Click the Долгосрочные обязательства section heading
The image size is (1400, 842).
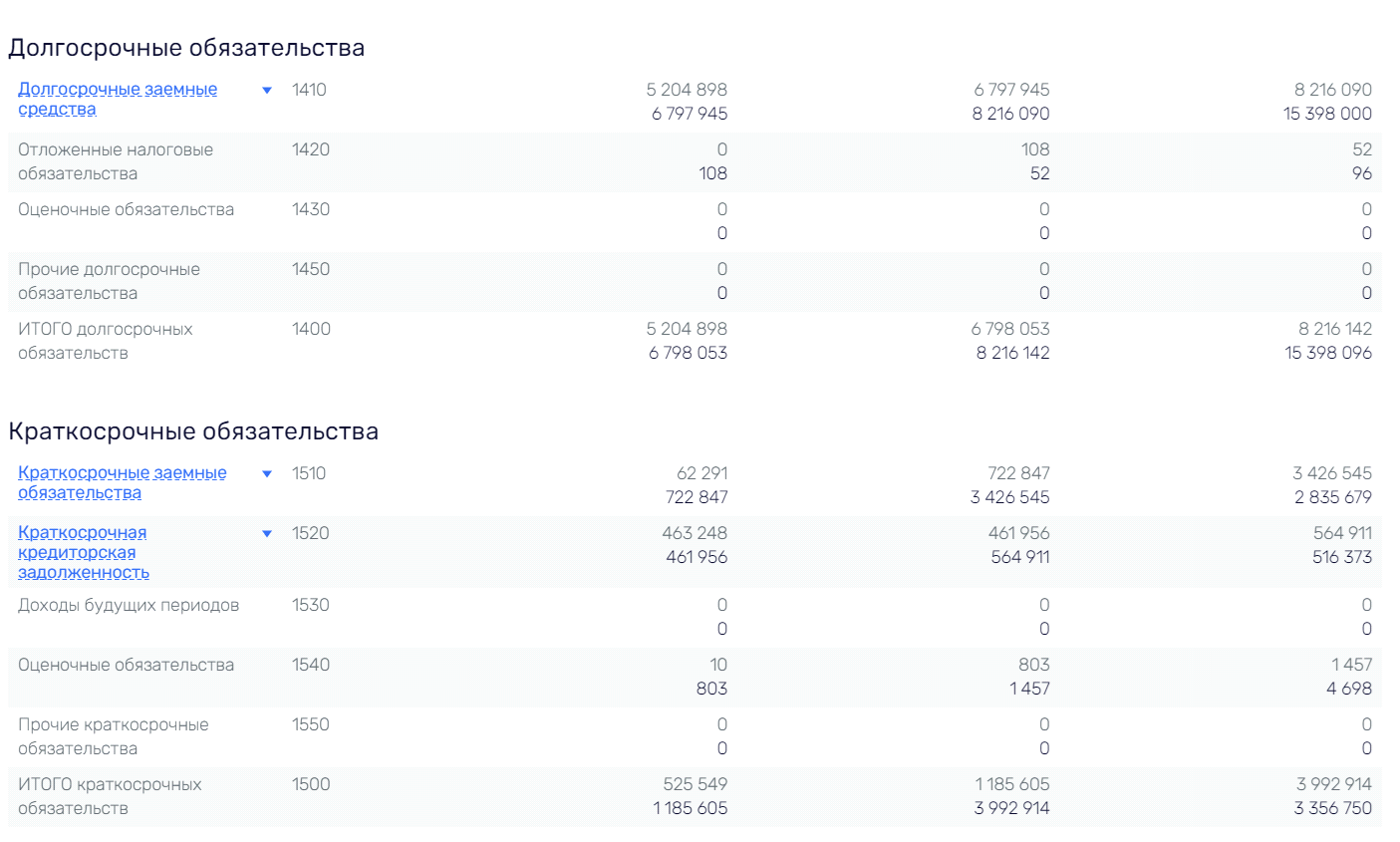coord(186,48)
